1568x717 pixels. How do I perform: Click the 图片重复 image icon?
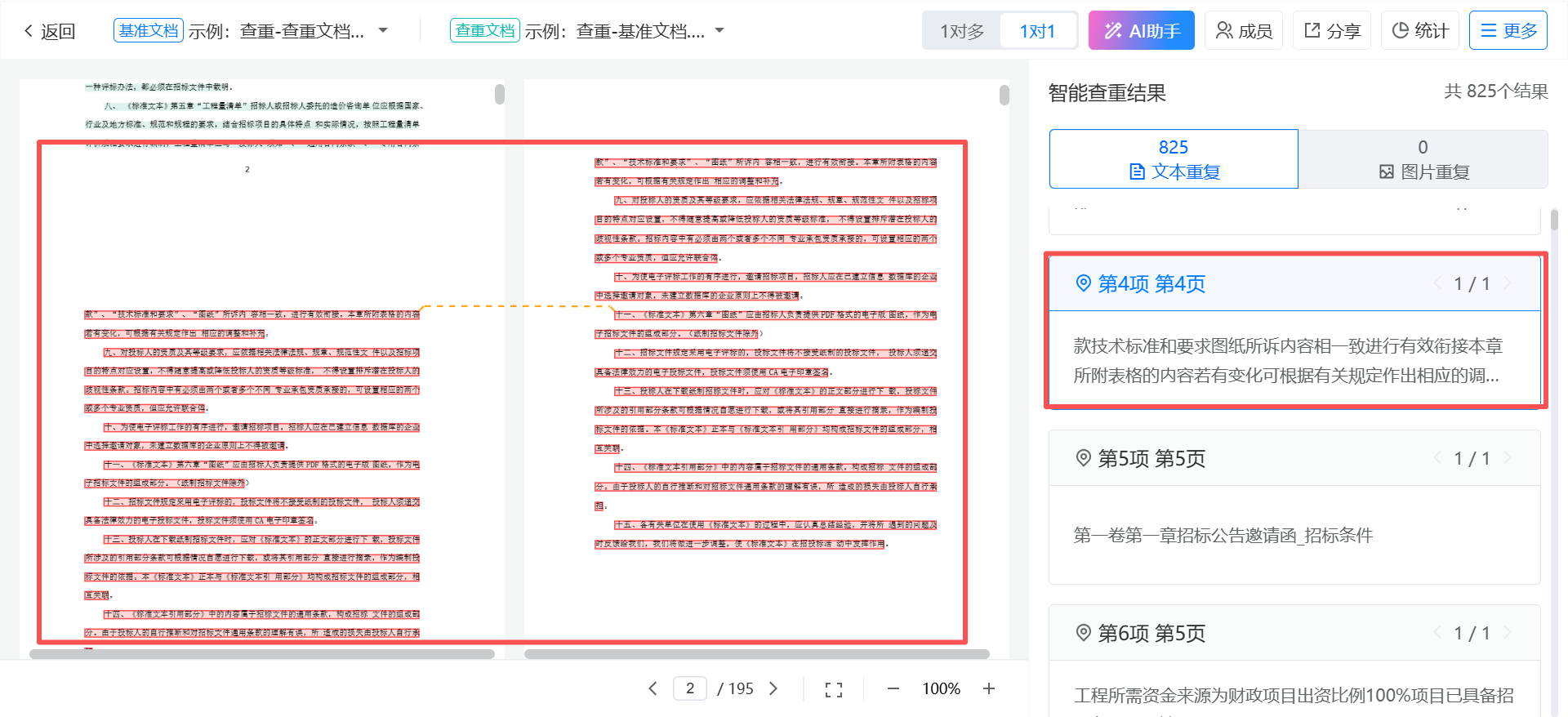point(1387,171)
